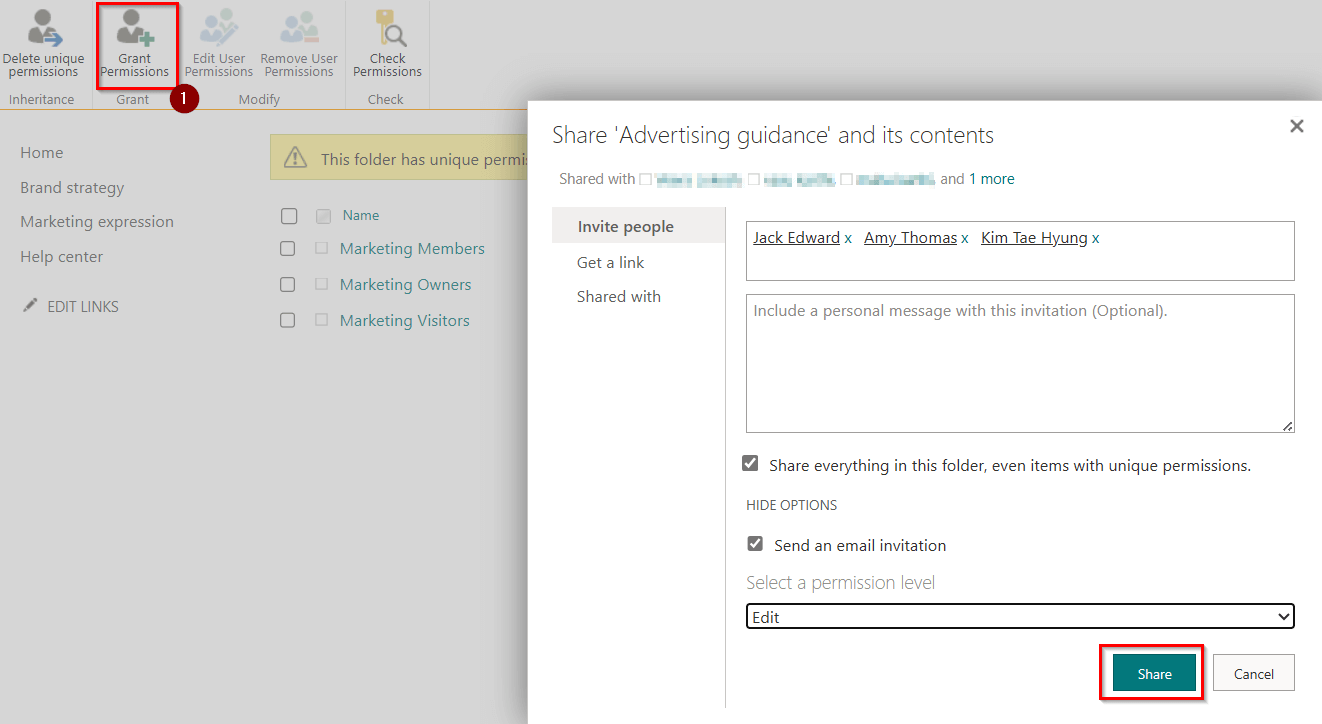
Task: Toggle the select-all checkbox in the Name header
Action: point(289,216)
